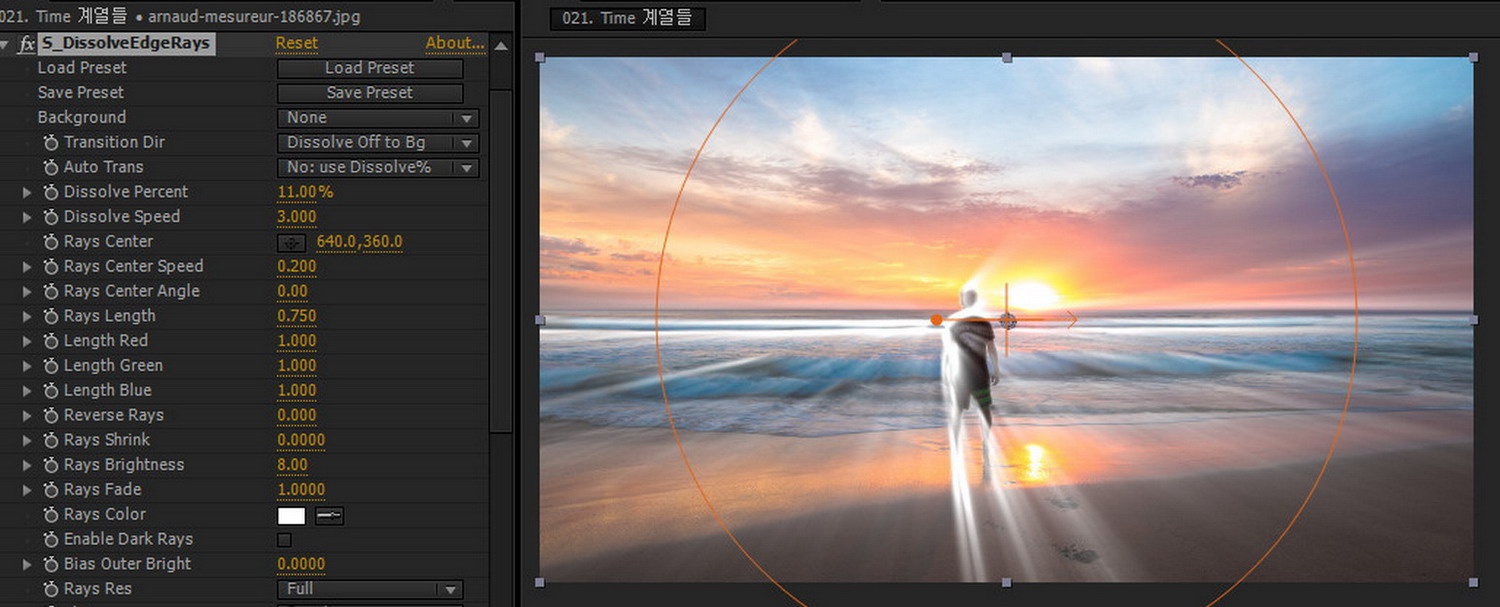Toggle the Length Red stopwatch

[x=50, y=341]
